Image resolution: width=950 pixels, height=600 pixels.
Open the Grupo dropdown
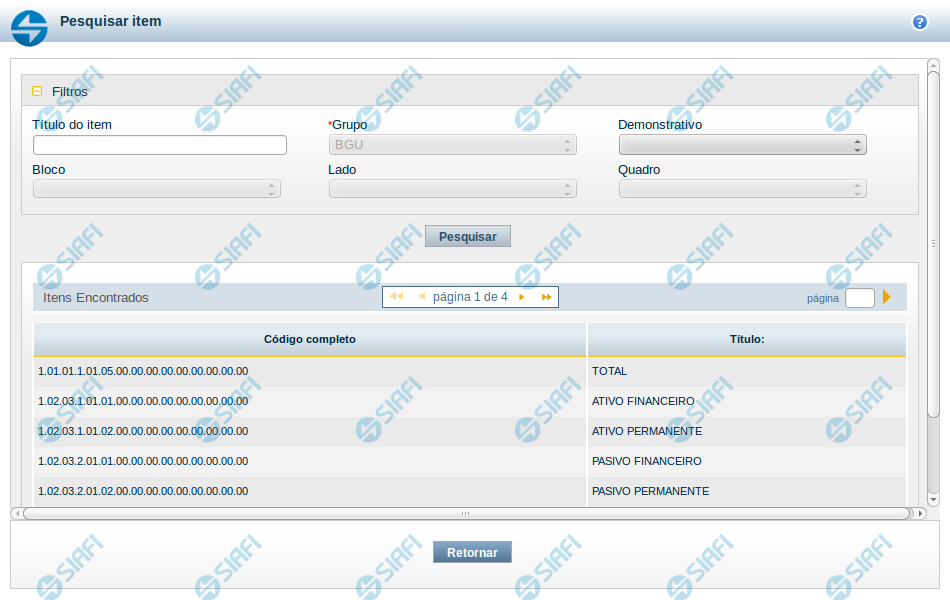(452, 145)
